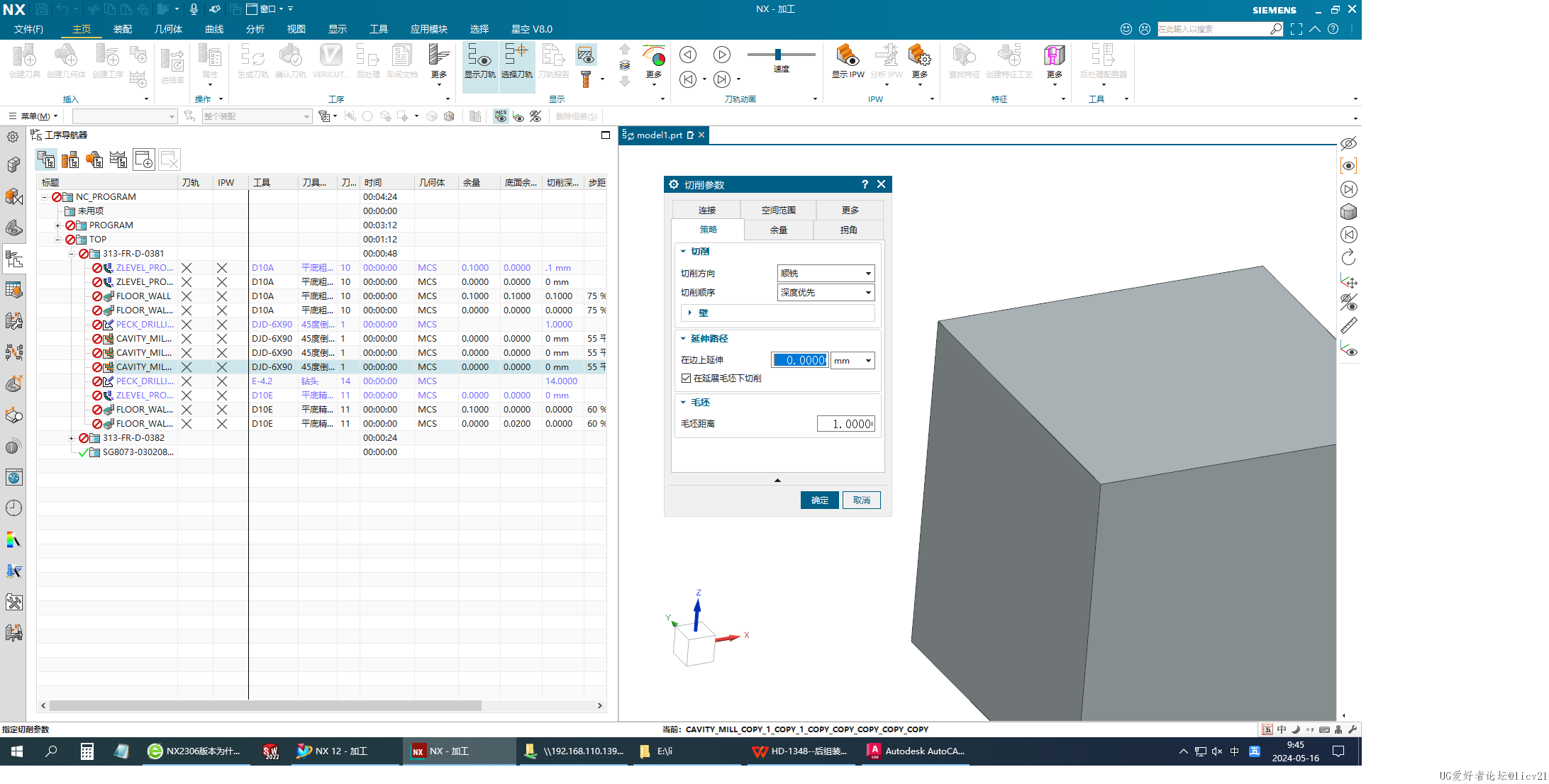Toggle full screen icon in the top-right bar

click(x=1297, y=29)
